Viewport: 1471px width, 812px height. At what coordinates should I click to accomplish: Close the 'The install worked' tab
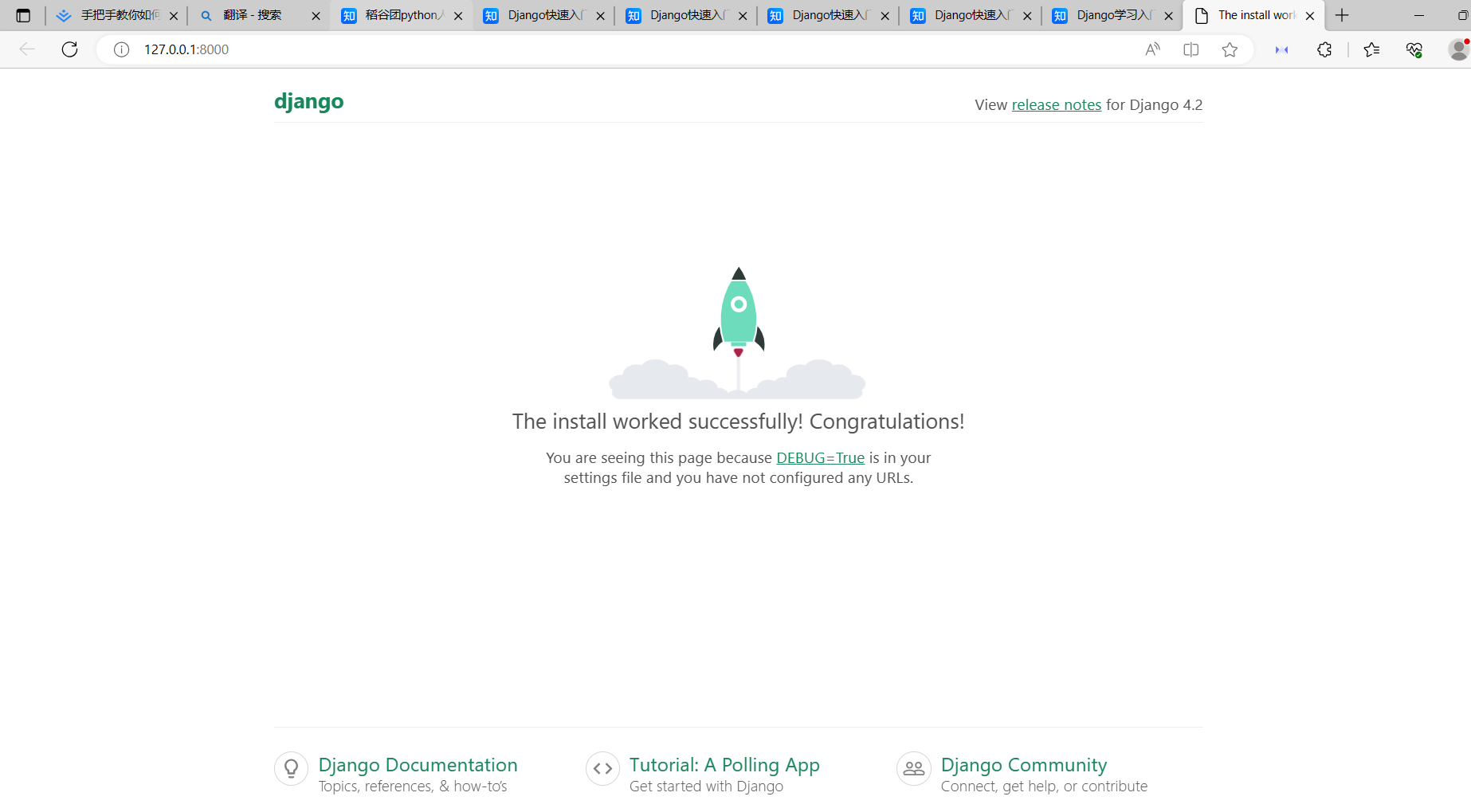click(1310, 16)
